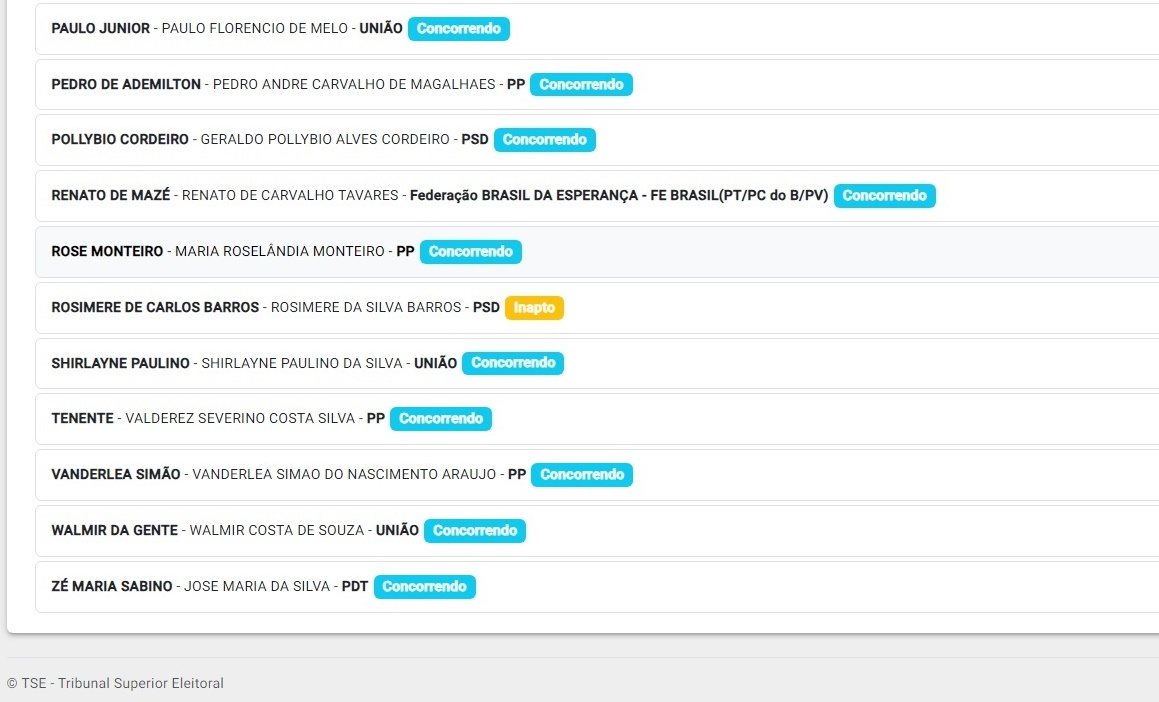Select full name VALDEREZ SEVERINO COSTA SILVA
The image size is (1159, 702).
click(240, 419)
